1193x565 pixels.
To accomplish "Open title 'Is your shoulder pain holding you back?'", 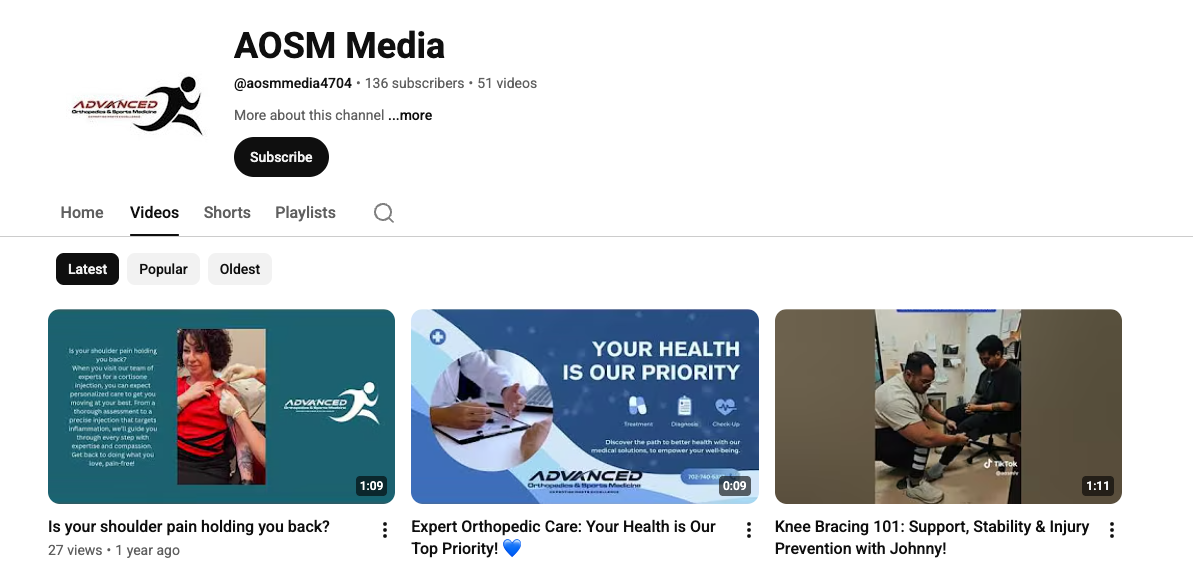I will pyautogui.click(x=189, y=527).
